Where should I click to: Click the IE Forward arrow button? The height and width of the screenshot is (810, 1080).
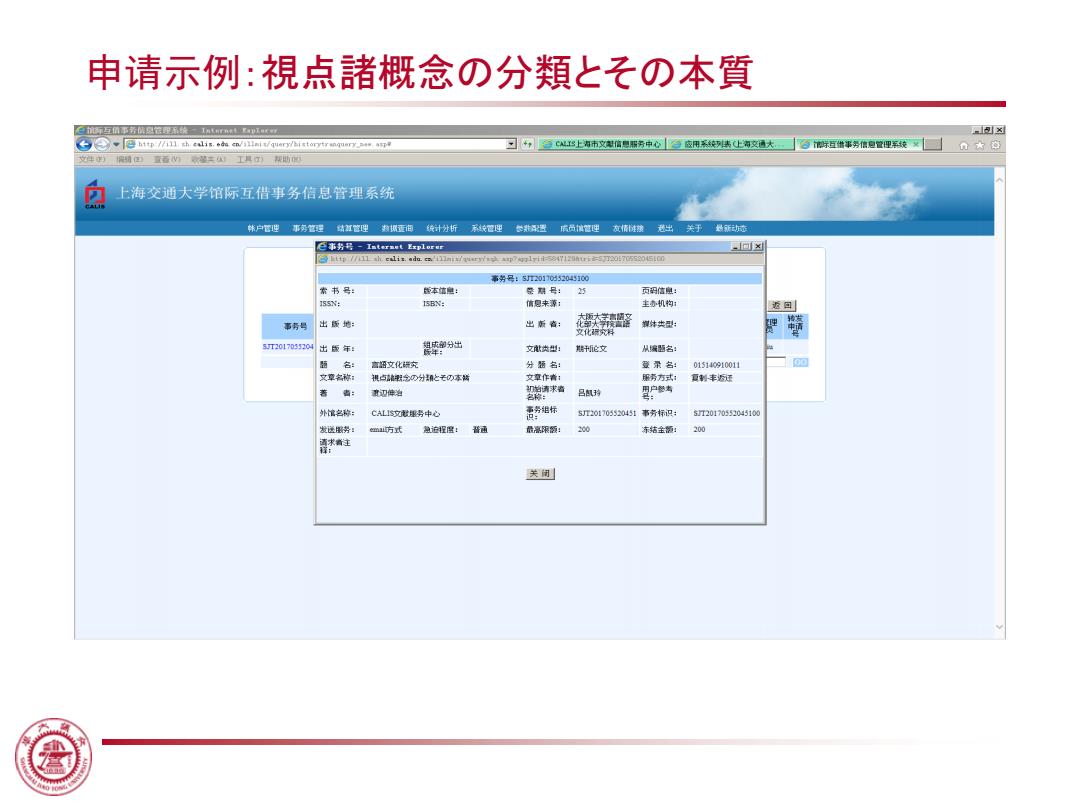click(x=102, y=144)
